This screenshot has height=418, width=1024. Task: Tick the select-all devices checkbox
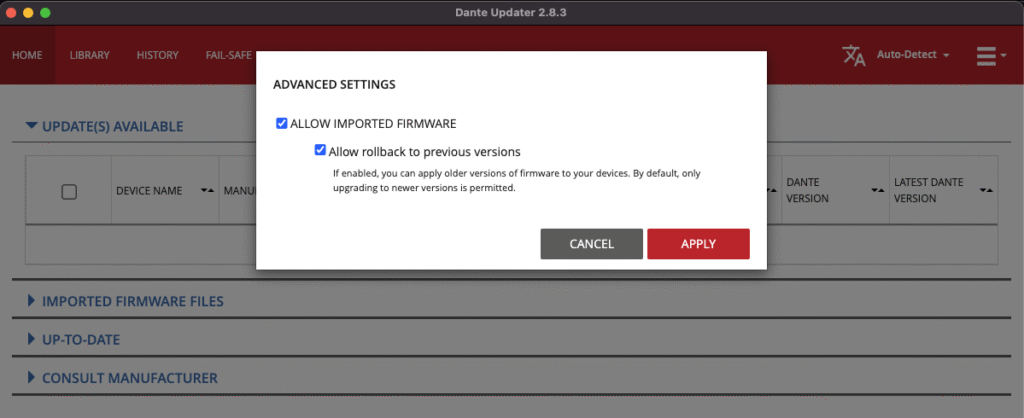[x=69, y=191]
